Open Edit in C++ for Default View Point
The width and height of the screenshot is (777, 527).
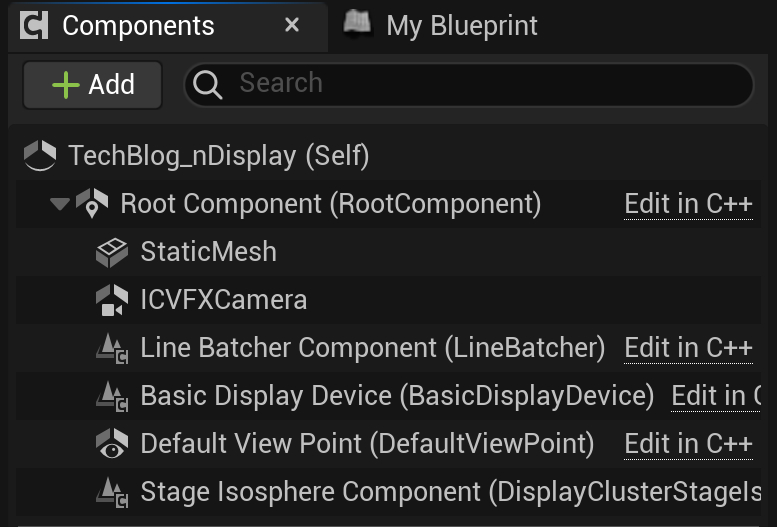pyautogui.click(x=688, y=444)
